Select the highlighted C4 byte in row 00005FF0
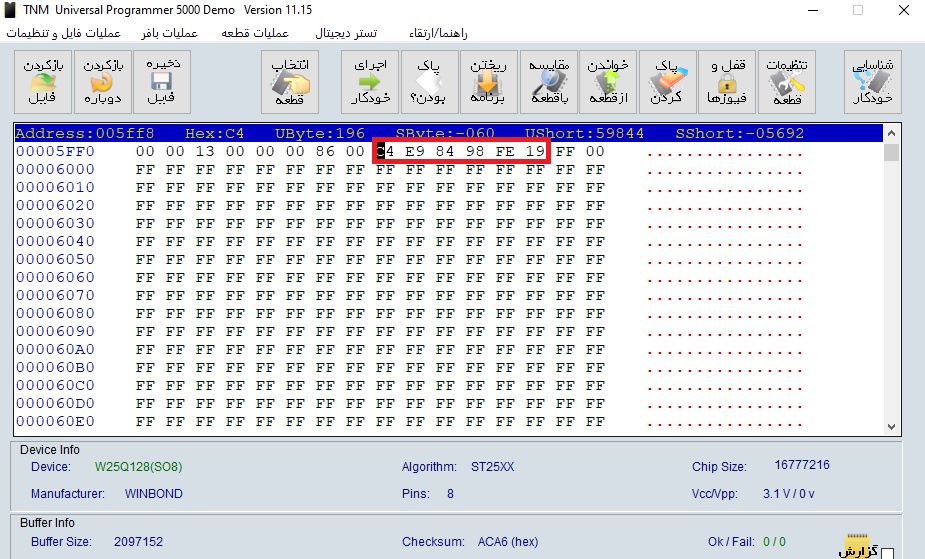 [385, 152]
